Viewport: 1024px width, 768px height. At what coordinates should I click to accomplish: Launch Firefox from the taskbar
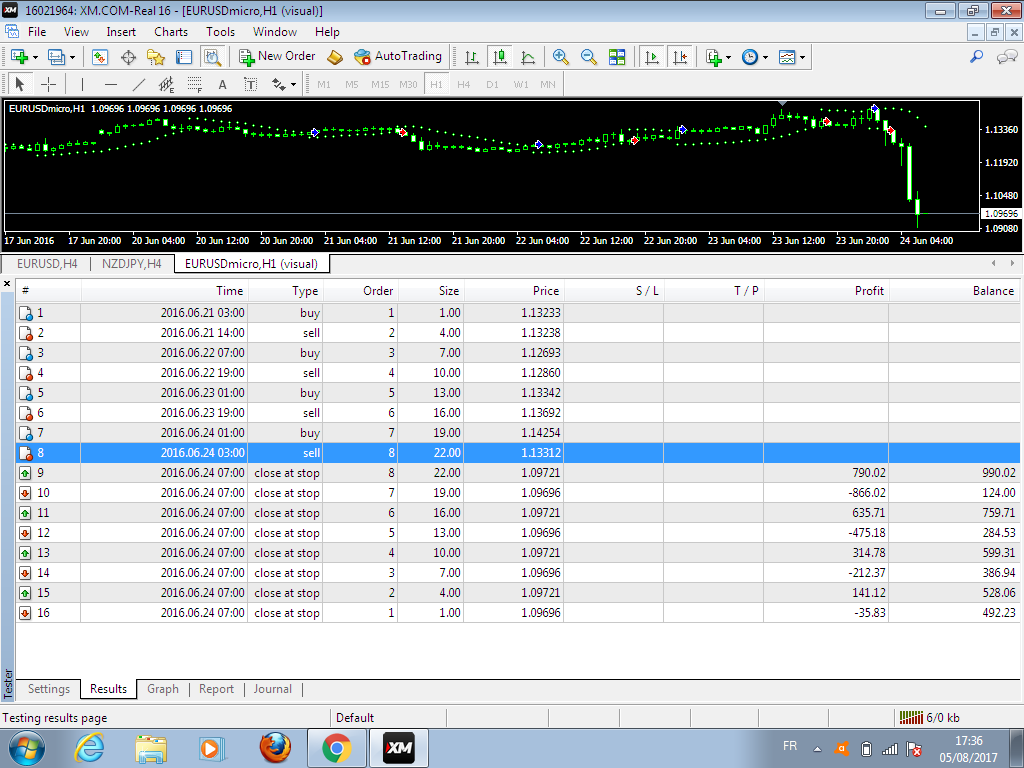coord(274,747)
